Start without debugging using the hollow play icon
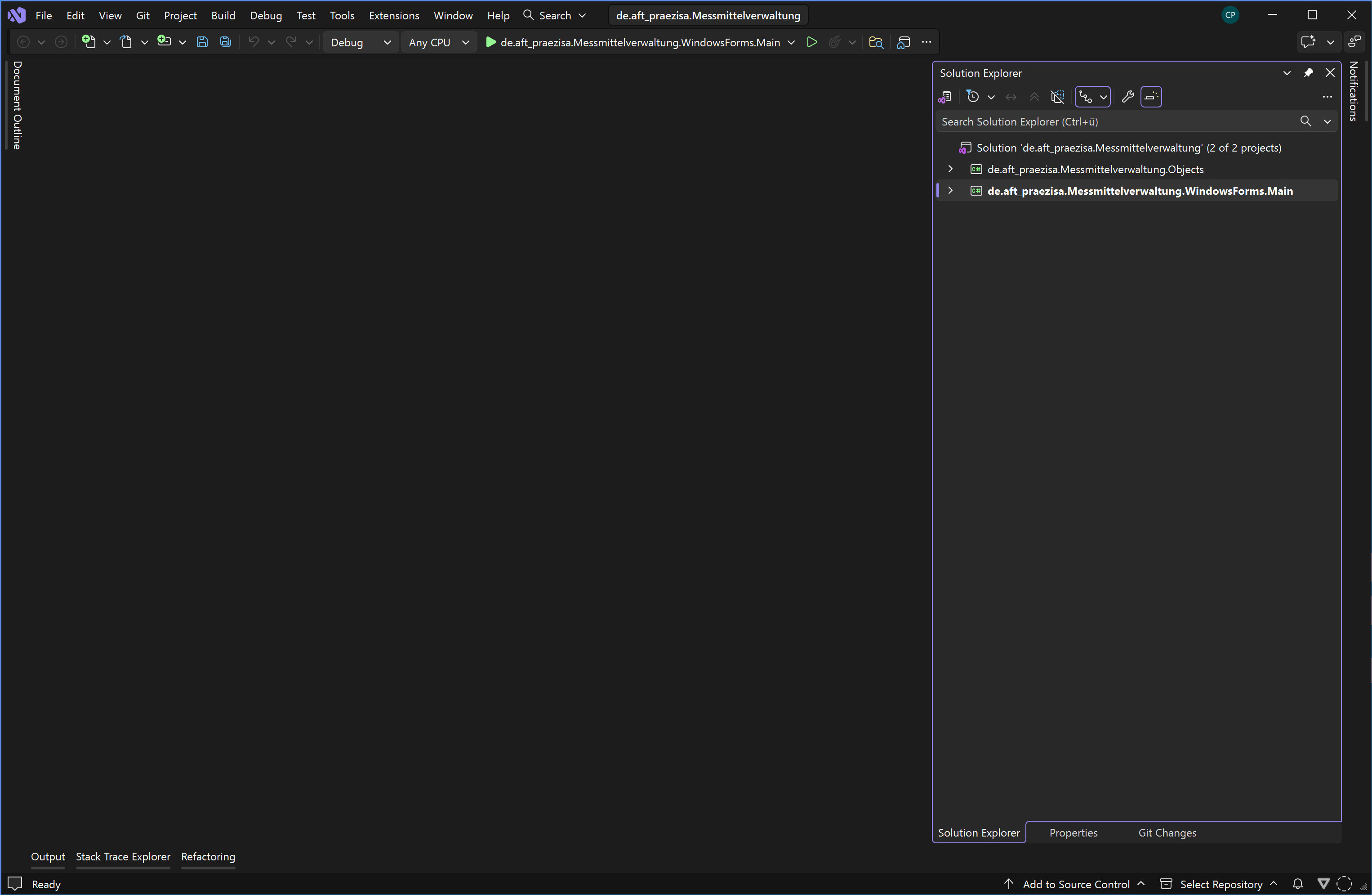 coord(812,42)
